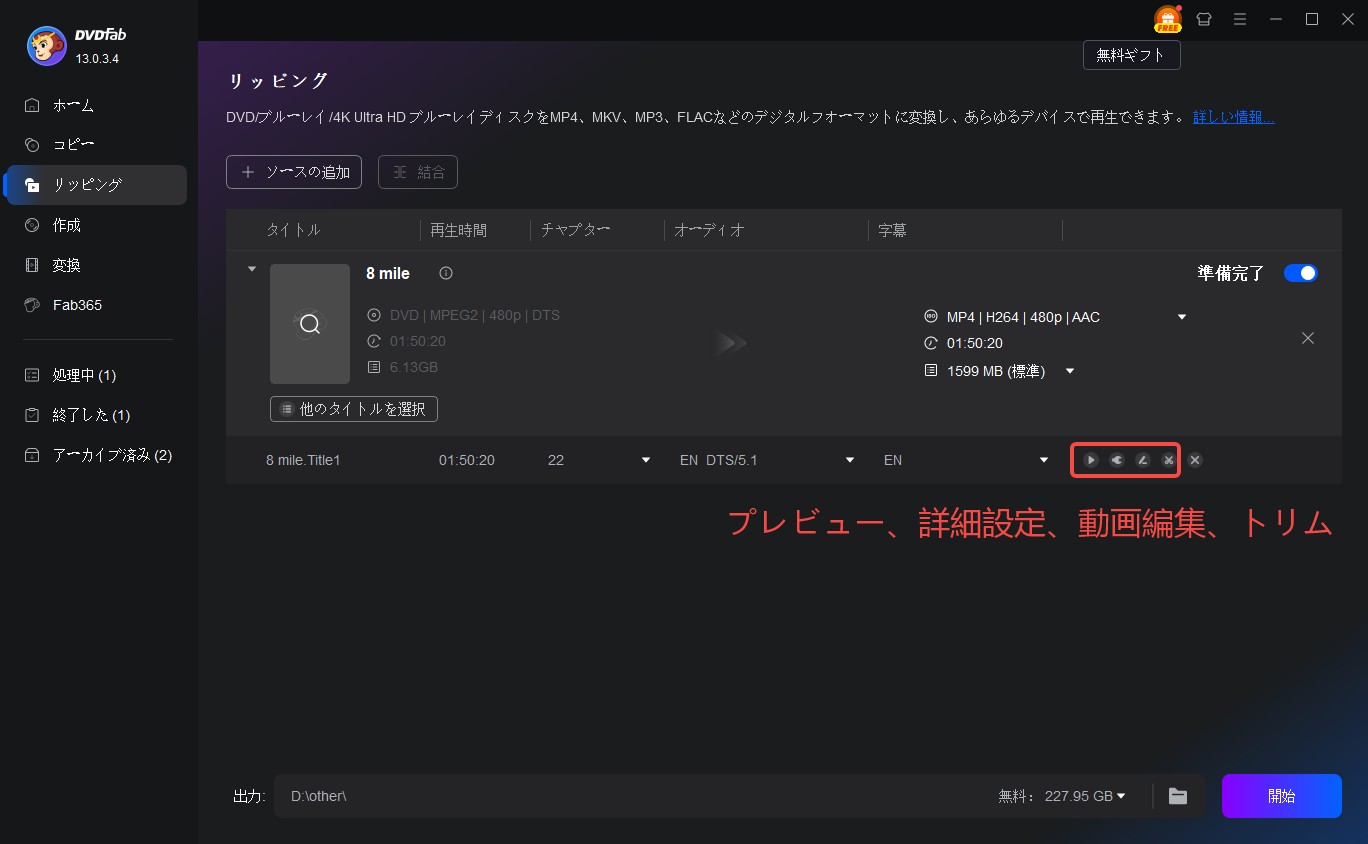Click the 字幕 column header
Screen dimensions: 1368x844
892,230
